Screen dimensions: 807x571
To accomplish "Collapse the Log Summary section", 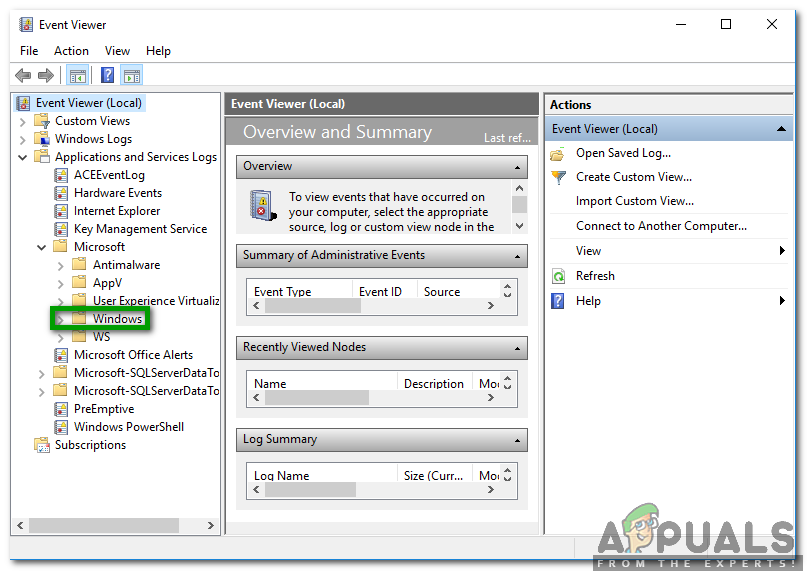I will [x=517, y=441].
